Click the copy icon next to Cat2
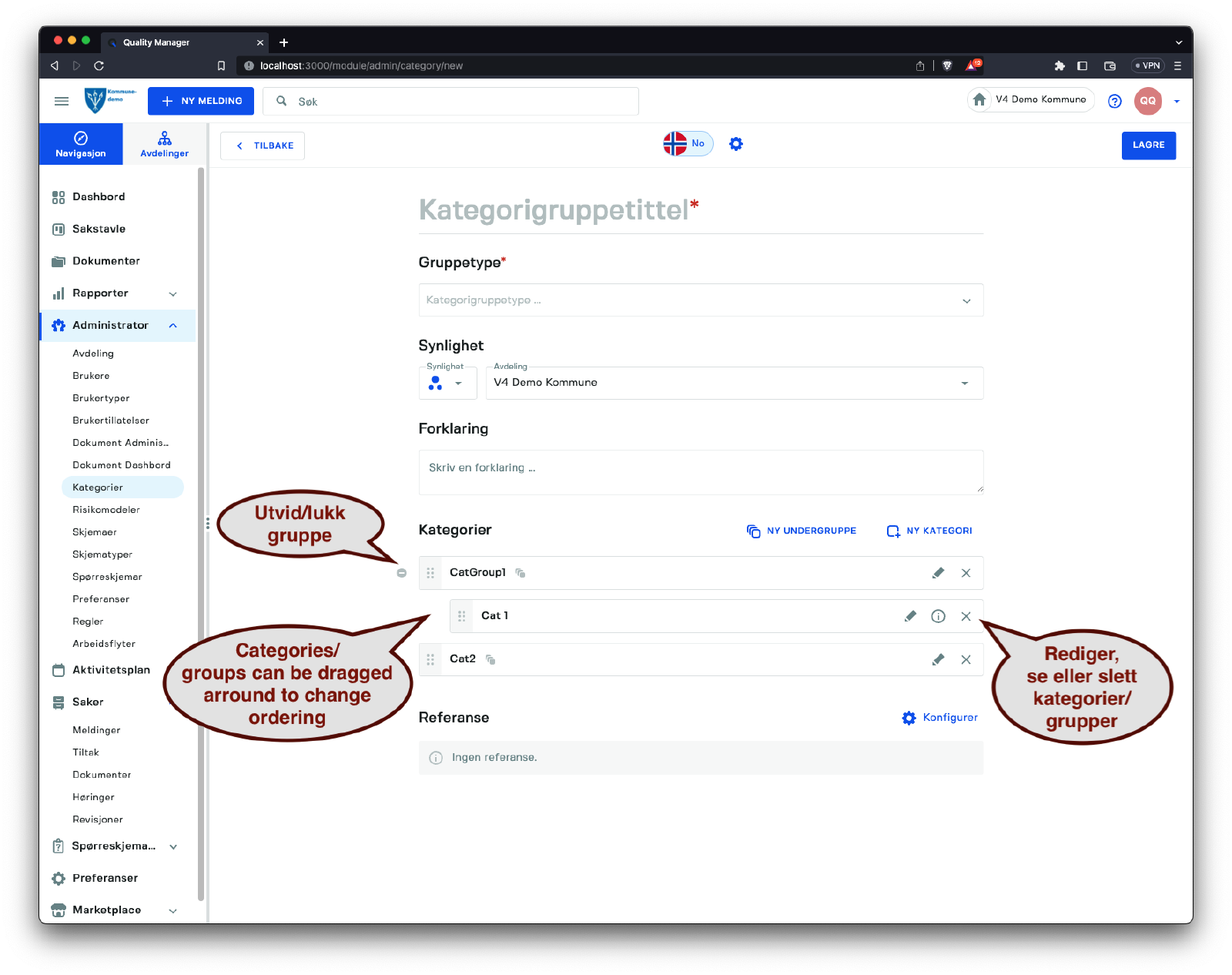1232x975 pixels. tap(490, 659)
